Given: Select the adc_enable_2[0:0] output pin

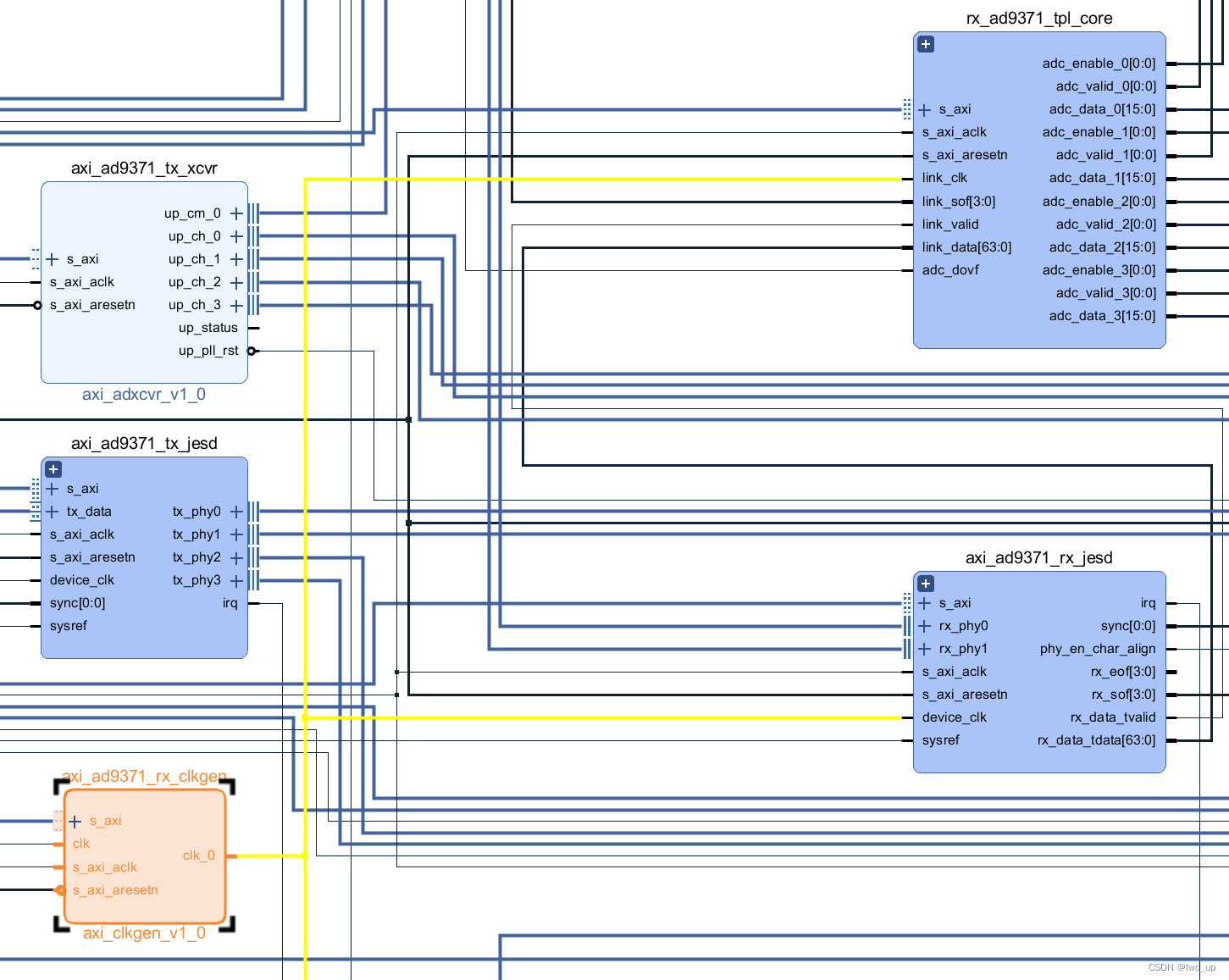Looking at the screenshot, I should [1099, 202].
